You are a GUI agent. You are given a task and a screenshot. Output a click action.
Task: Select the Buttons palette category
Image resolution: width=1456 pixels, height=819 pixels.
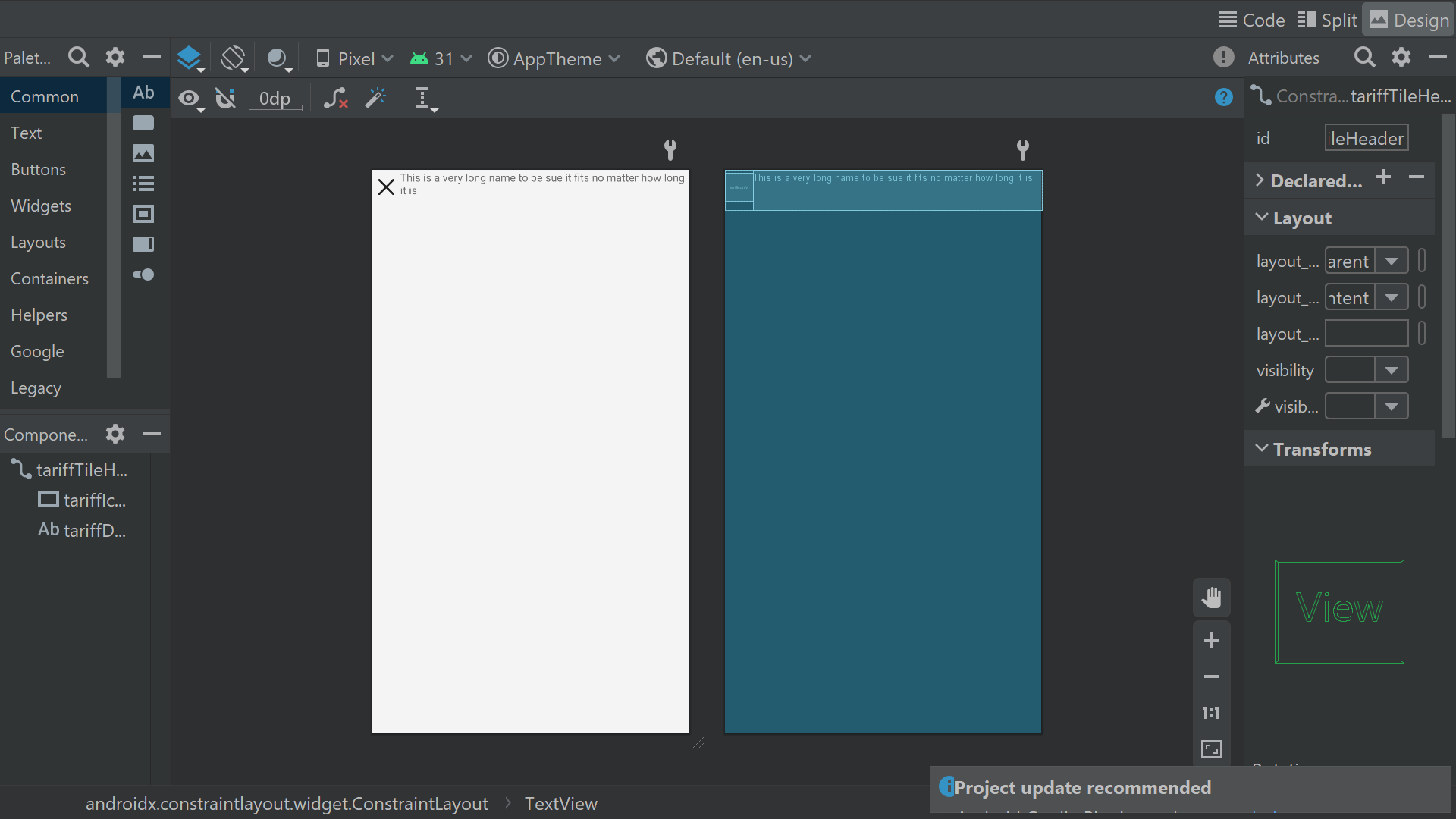[x=39, y=169]
